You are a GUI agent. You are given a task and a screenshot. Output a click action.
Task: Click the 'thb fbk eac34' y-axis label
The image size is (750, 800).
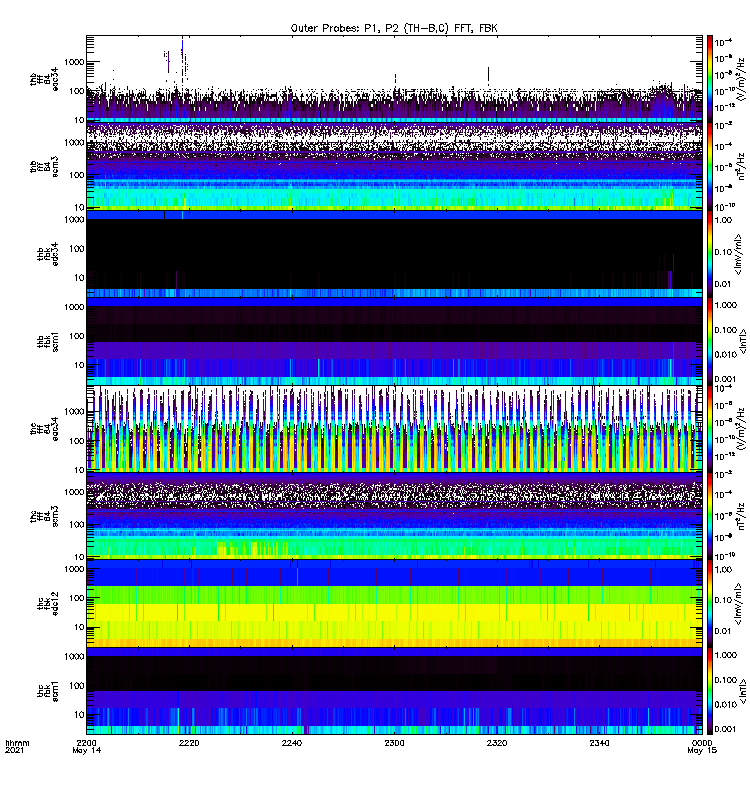click(48, 254)
